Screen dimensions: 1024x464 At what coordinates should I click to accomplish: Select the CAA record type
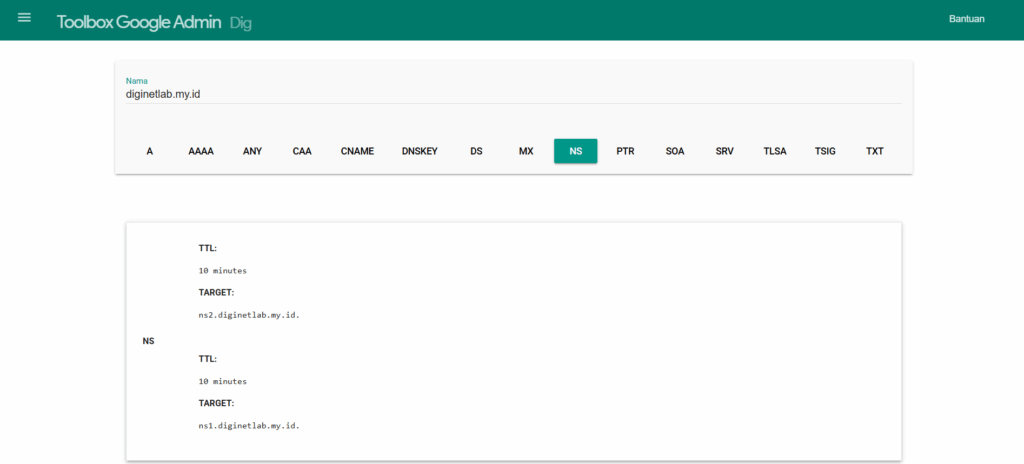302,151
